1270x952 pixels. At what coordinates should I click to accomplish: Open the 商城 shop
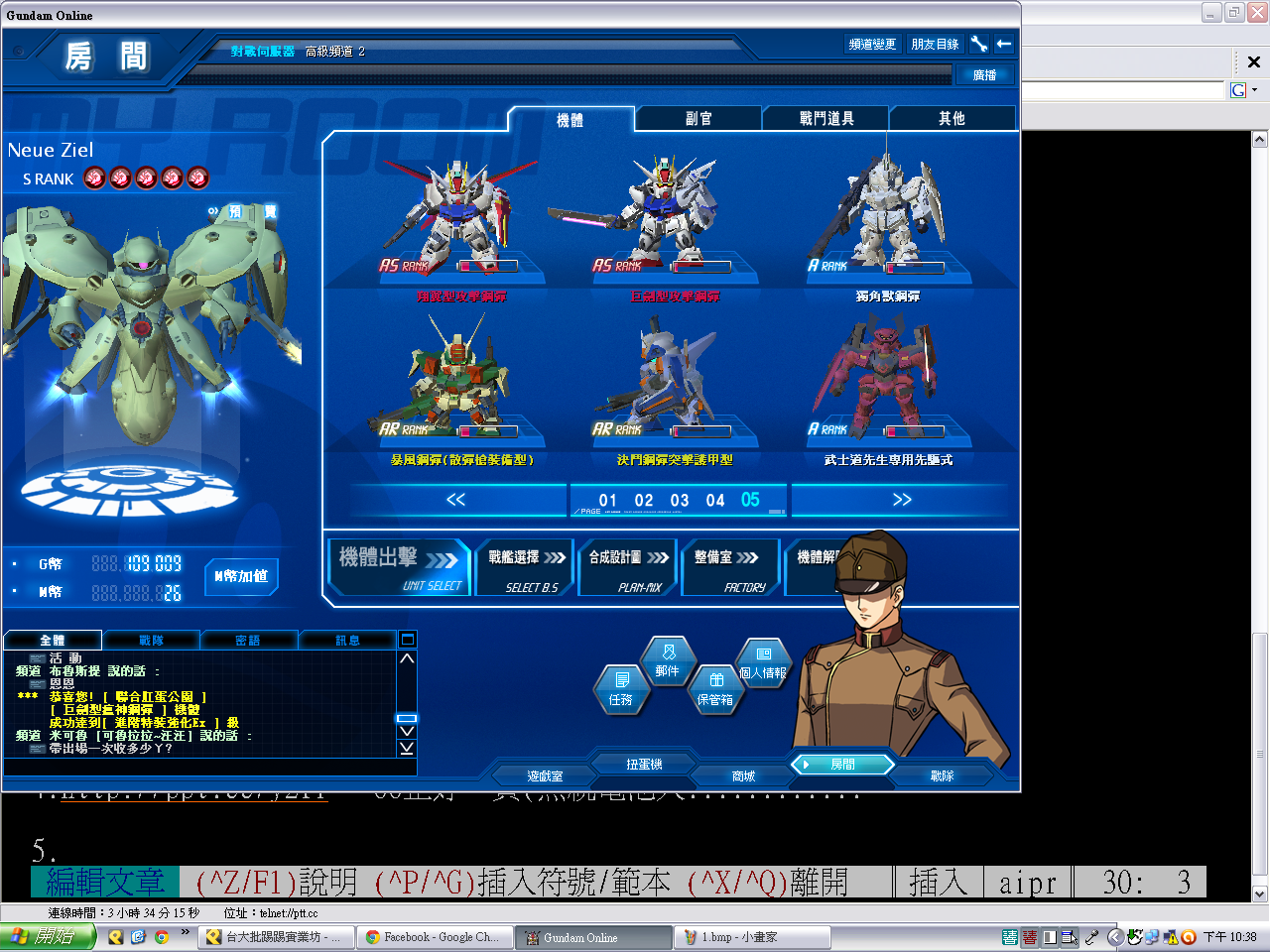(743, 776)
